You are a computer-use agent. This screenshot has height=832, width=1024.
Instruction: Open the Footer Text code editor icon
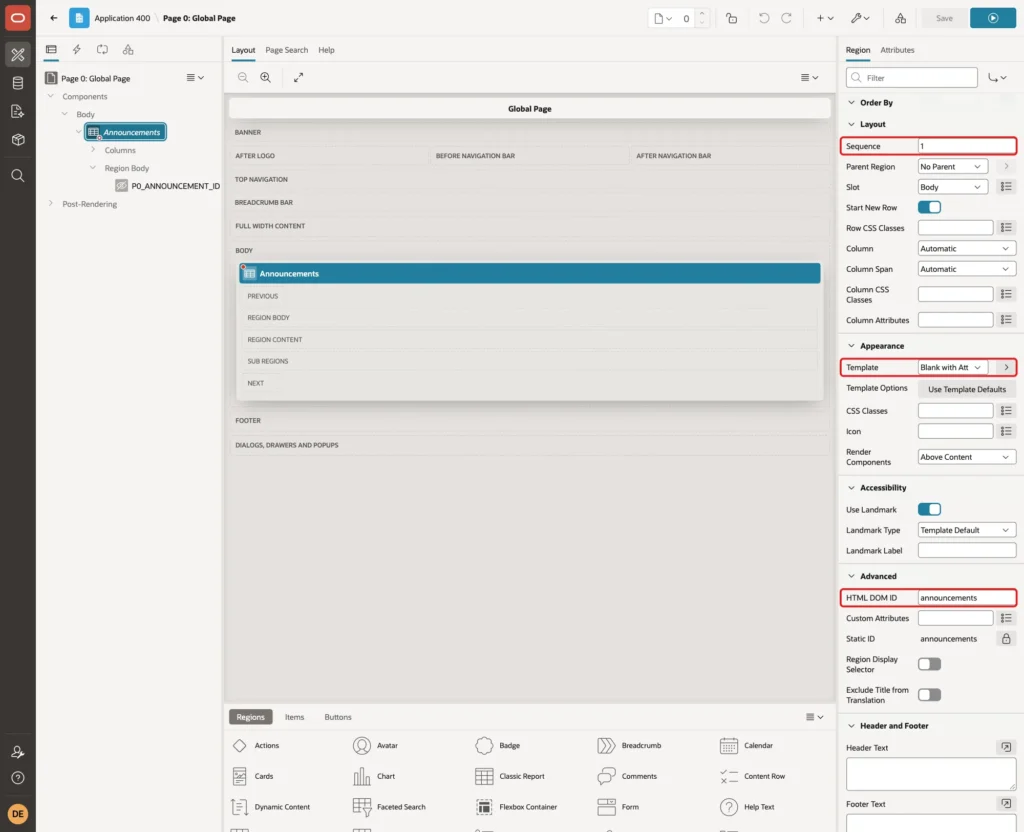[x=1006, y=804]
